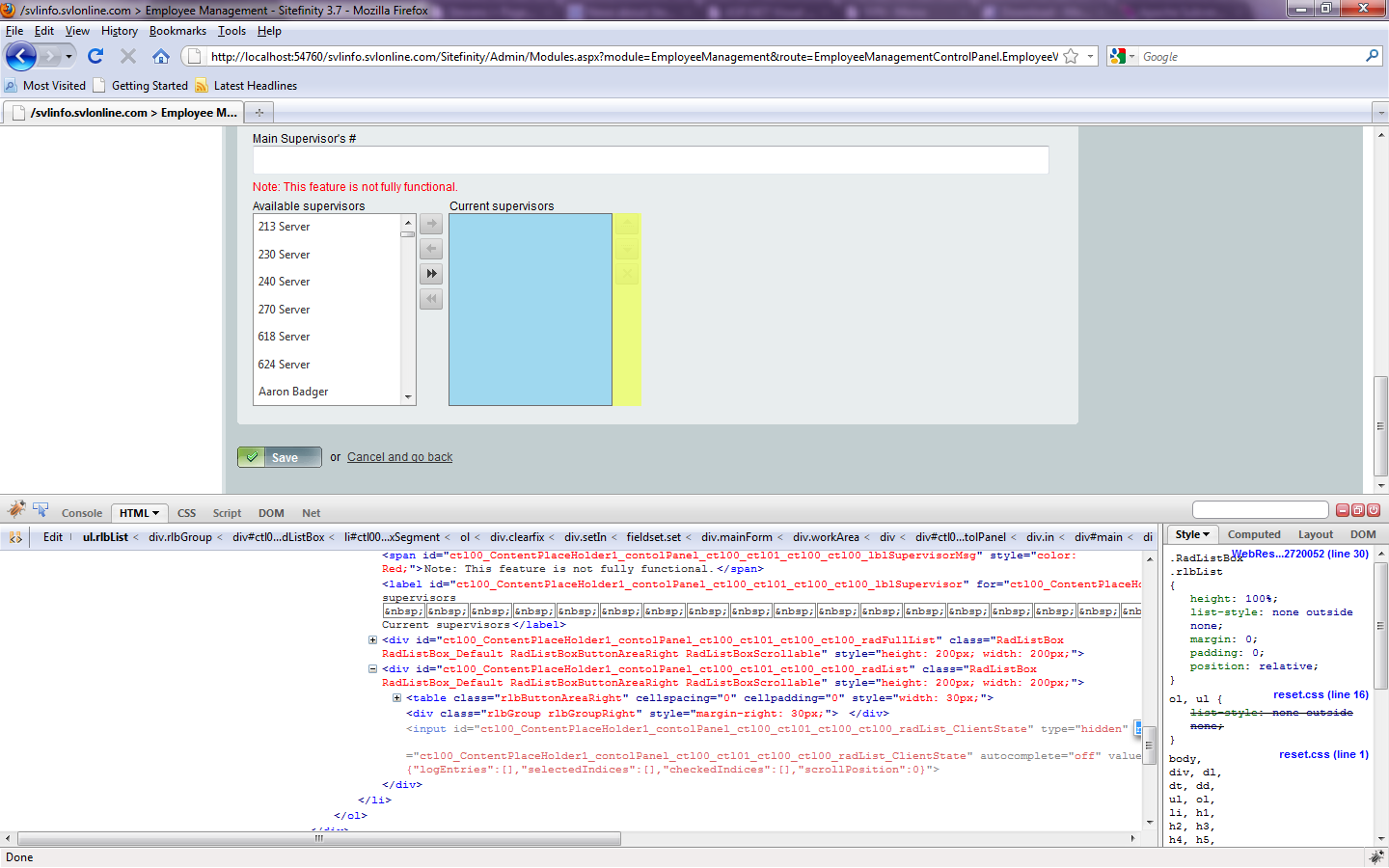Screen dimensions: 1389x868
Task: Focus the Main Supervisor's # text field
Action: click(650, 160)
